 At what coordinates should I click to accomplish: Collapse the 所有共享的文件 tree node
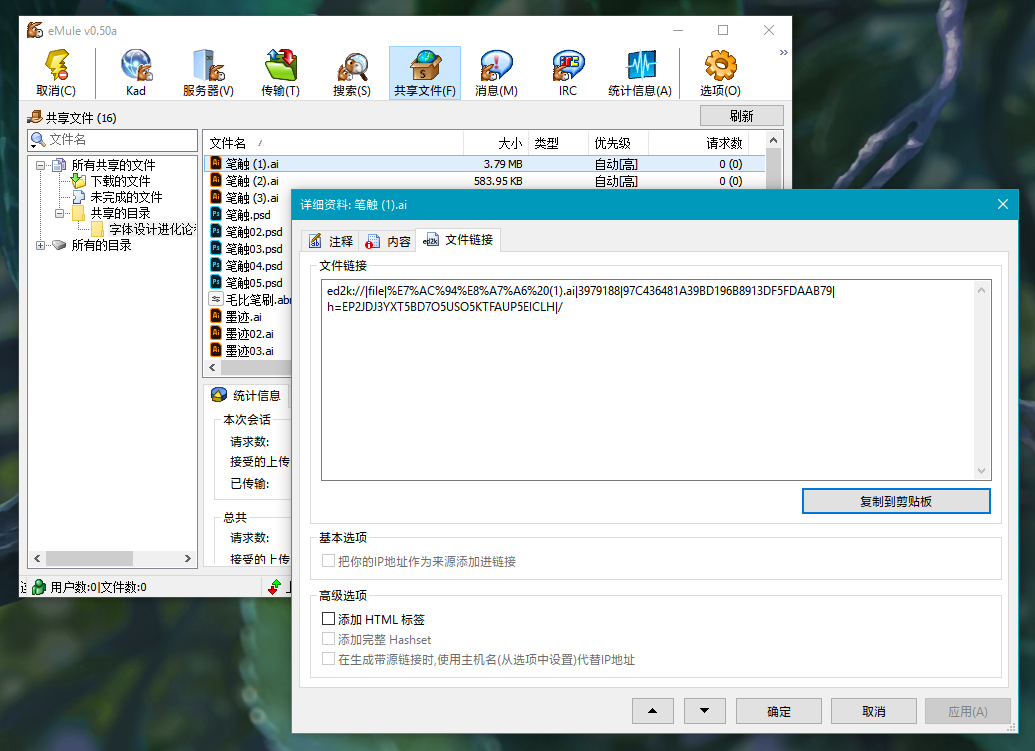[x=41, y=165]
